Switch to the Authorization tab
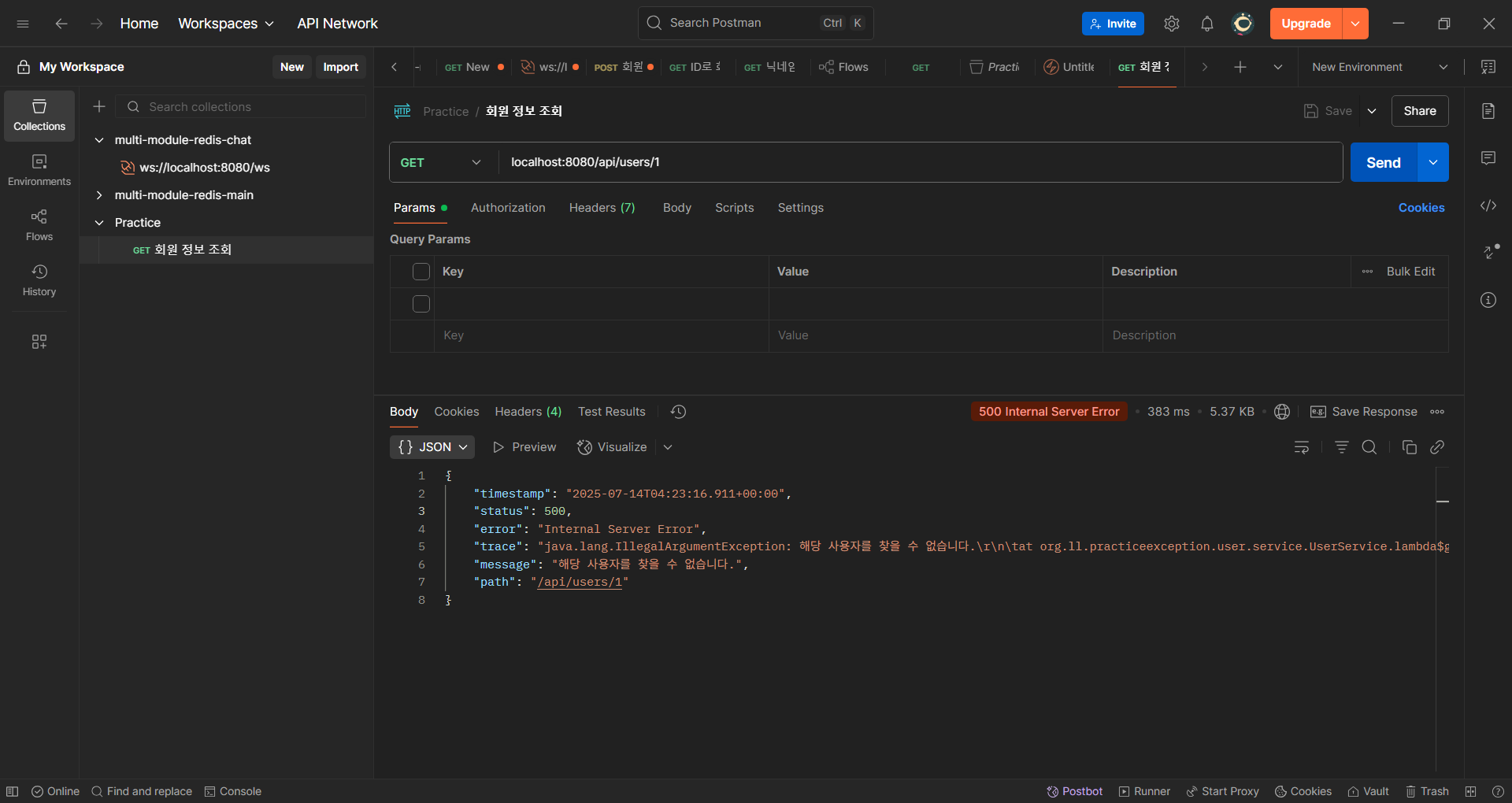1512x803 pixels. (x=508, y=208)
